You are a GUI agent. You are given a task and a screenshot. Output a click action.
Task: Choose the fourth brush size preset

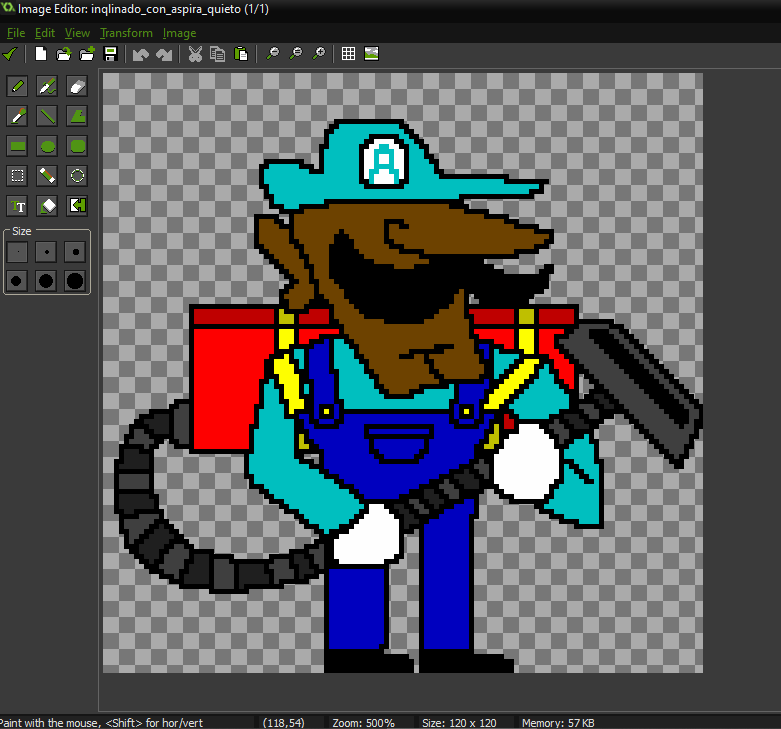pos(17,281)
